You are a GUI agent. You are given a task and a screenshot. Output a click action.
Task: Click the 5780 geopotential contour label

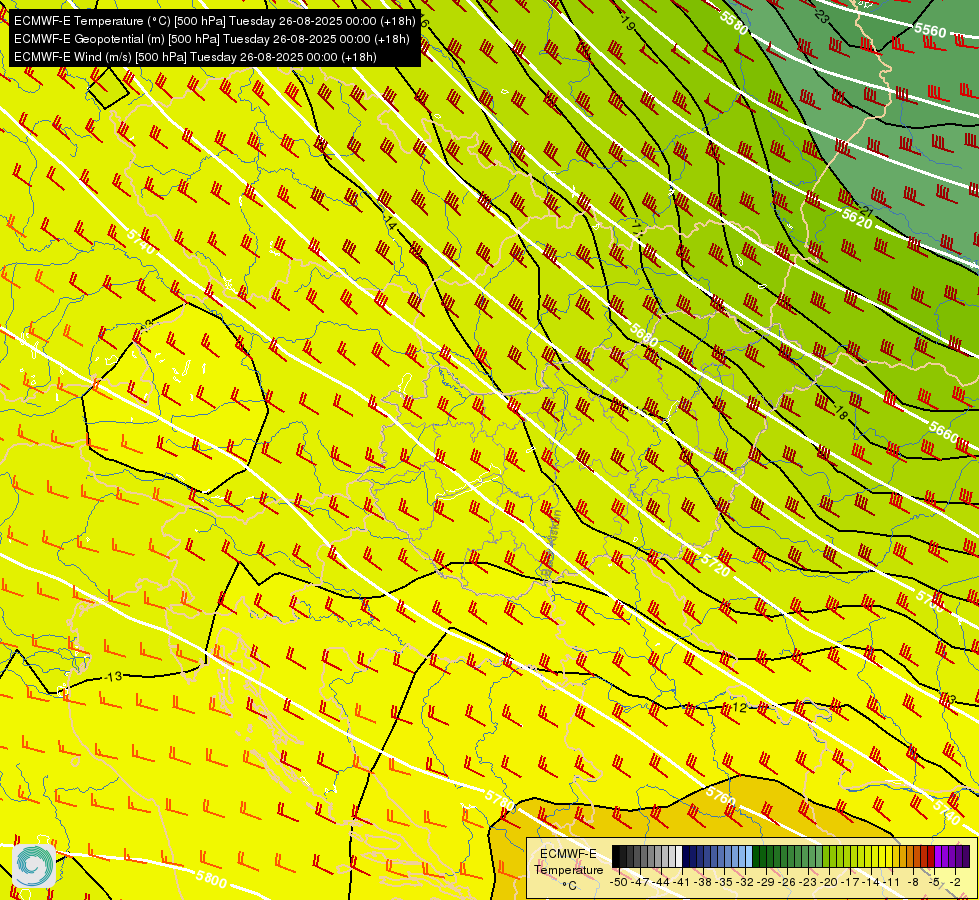tap(500, 799)
